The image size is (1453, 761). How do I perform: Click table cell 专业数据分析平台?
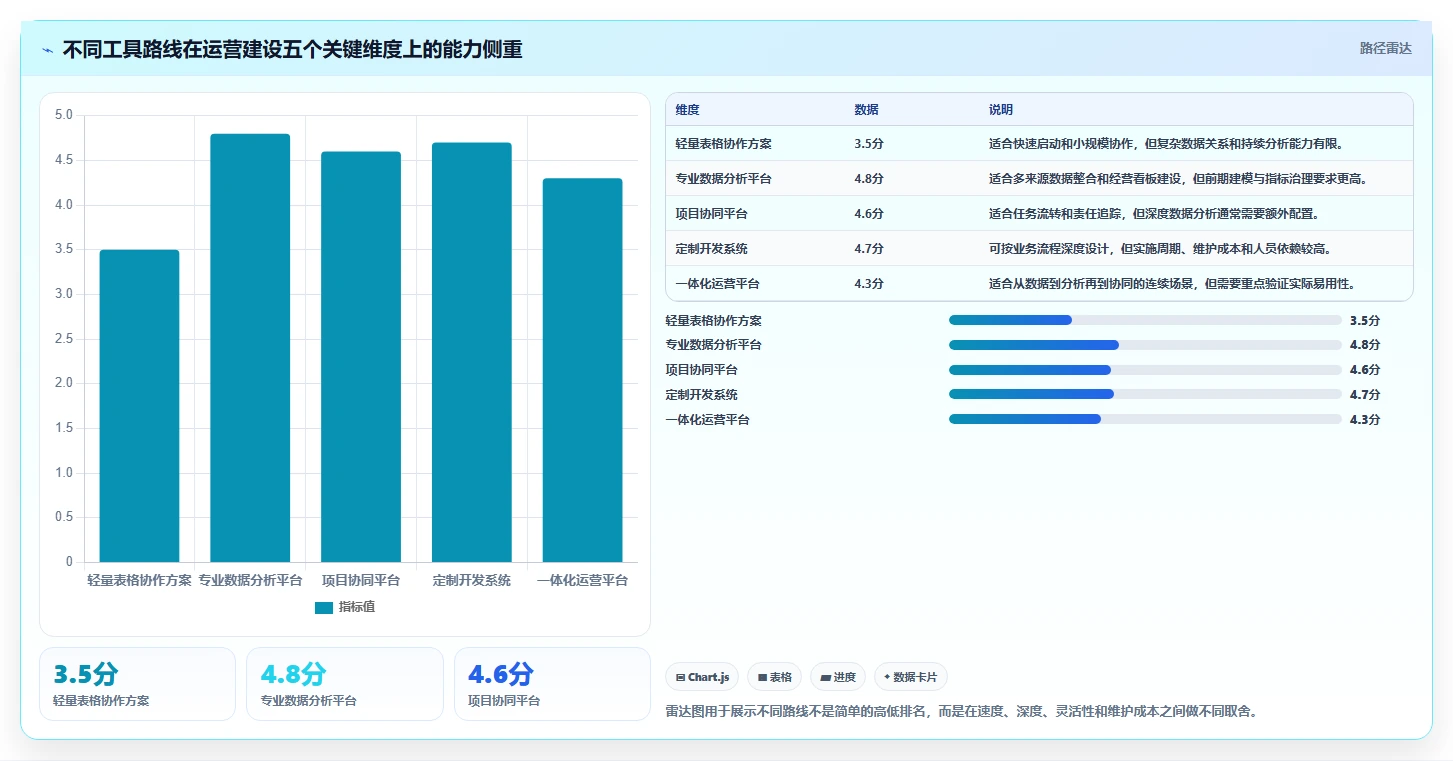coord(724,179)
